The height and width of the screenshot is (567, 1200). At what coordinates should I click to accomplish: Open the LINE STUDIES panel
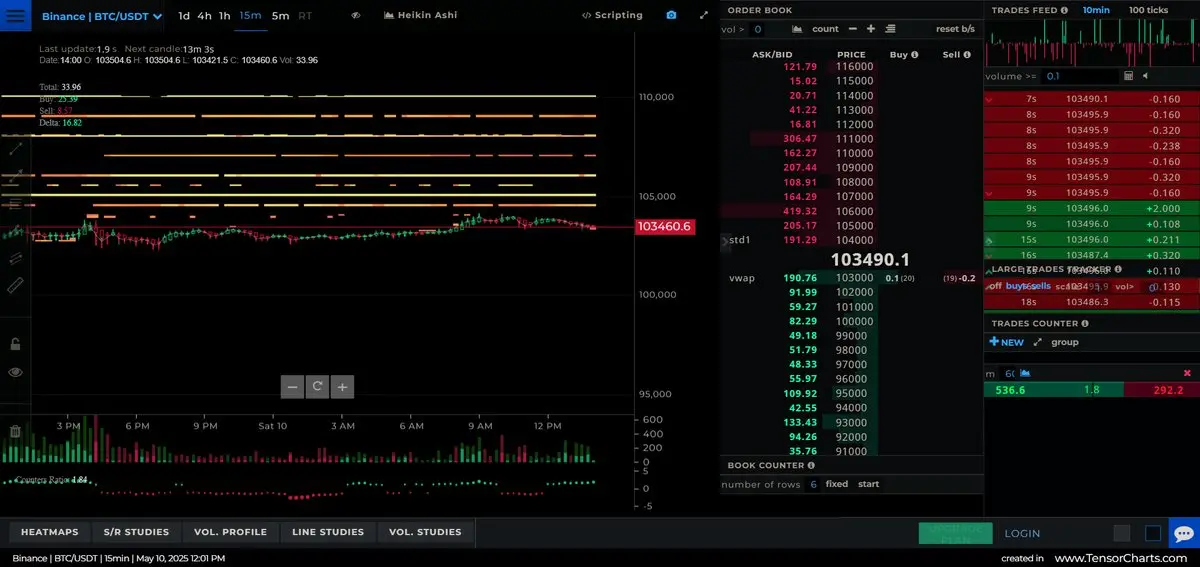pos(328,532)
